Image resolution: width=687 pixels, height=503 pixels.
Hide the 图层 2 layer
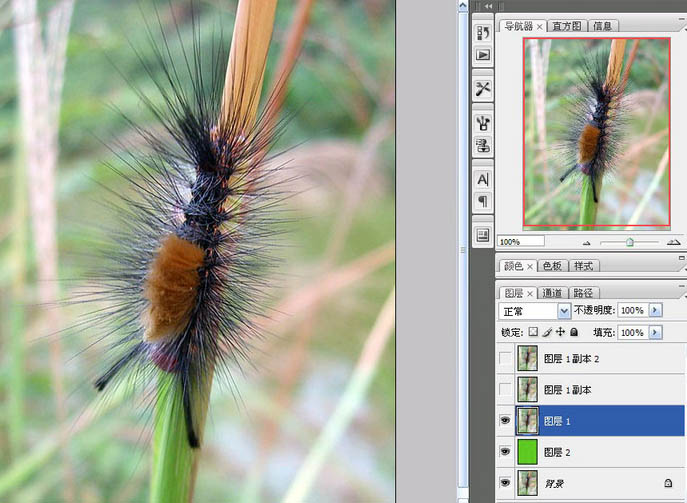pos(505,453)
